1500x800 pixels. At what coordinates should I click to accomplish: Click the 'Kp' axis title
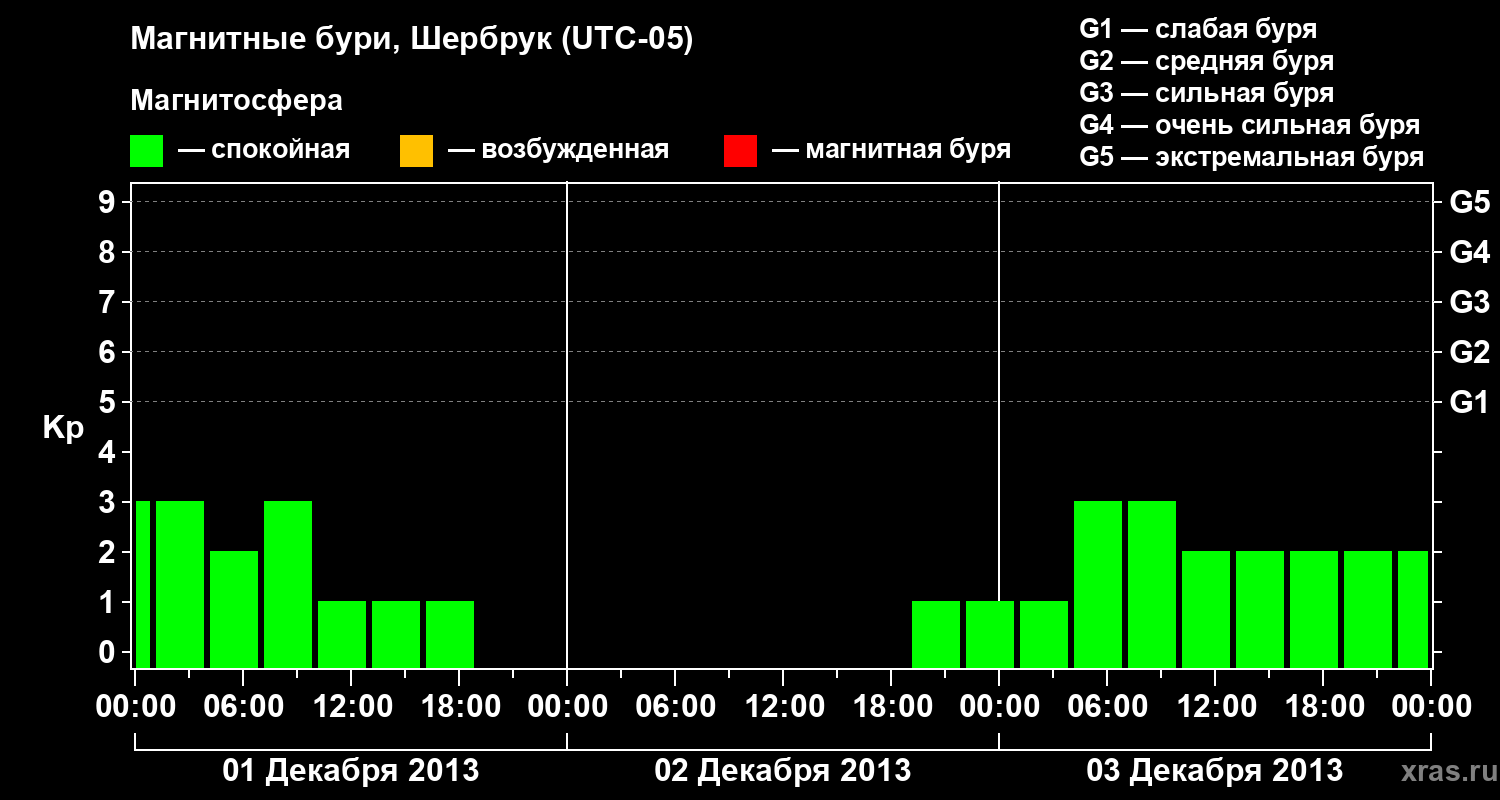(63, 428)
